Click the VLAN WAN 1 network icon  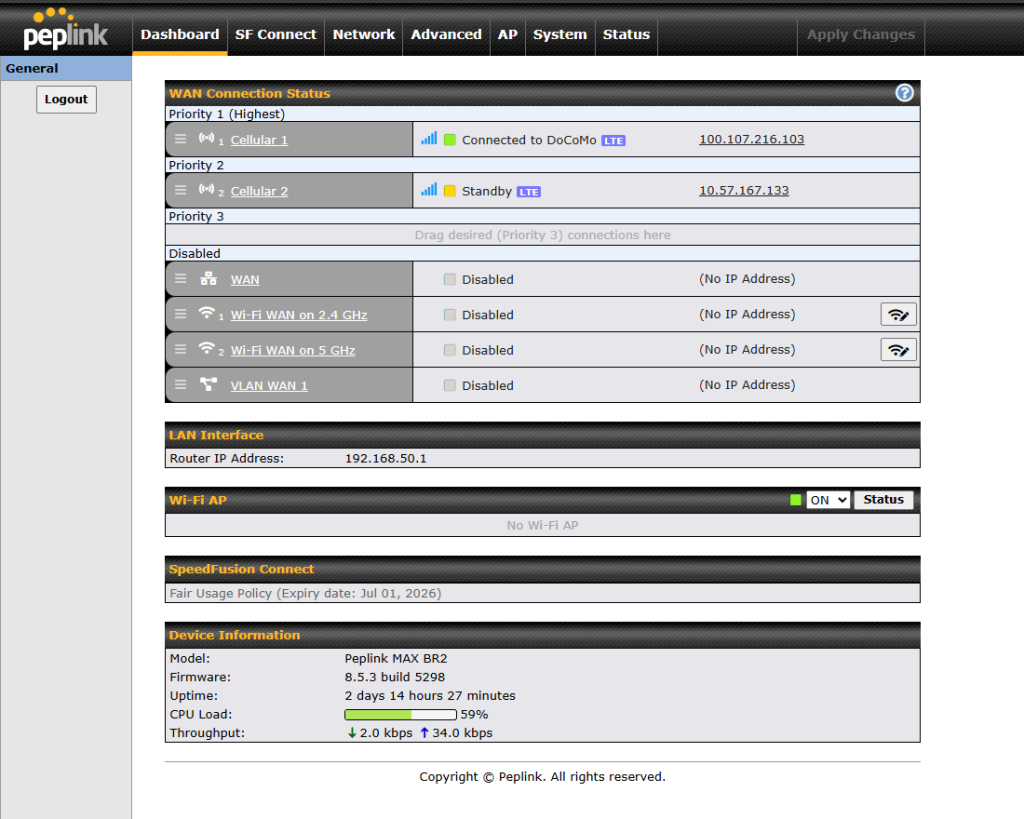point(208,385)
